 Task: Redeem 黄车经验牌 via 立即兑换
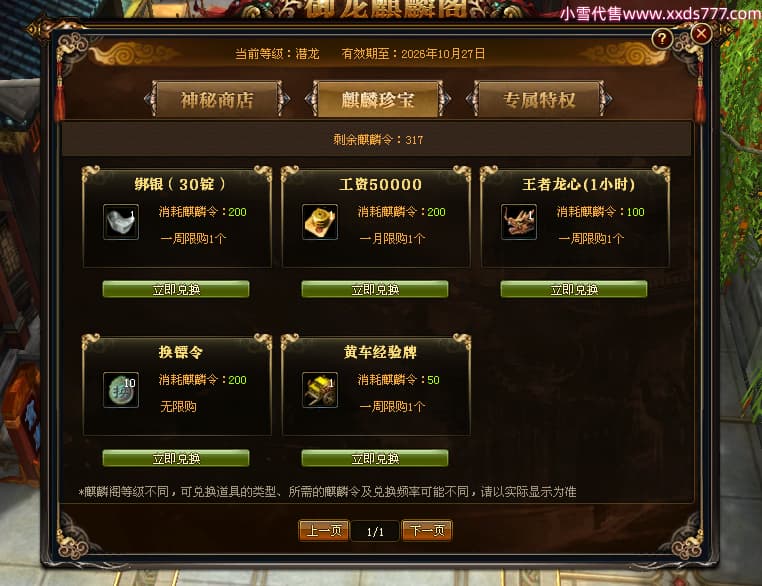tap(375, 458)
